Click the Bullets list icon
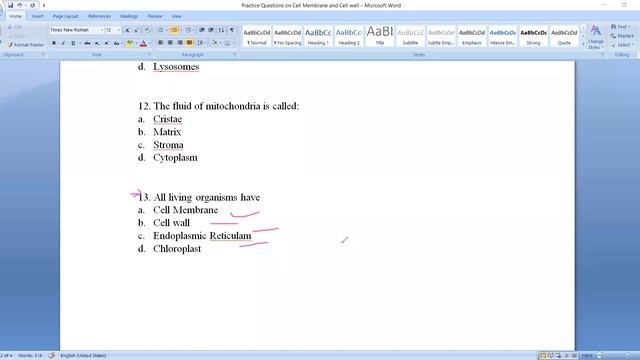Viewport: 640px width, 360px height. (x=161, y=30)
